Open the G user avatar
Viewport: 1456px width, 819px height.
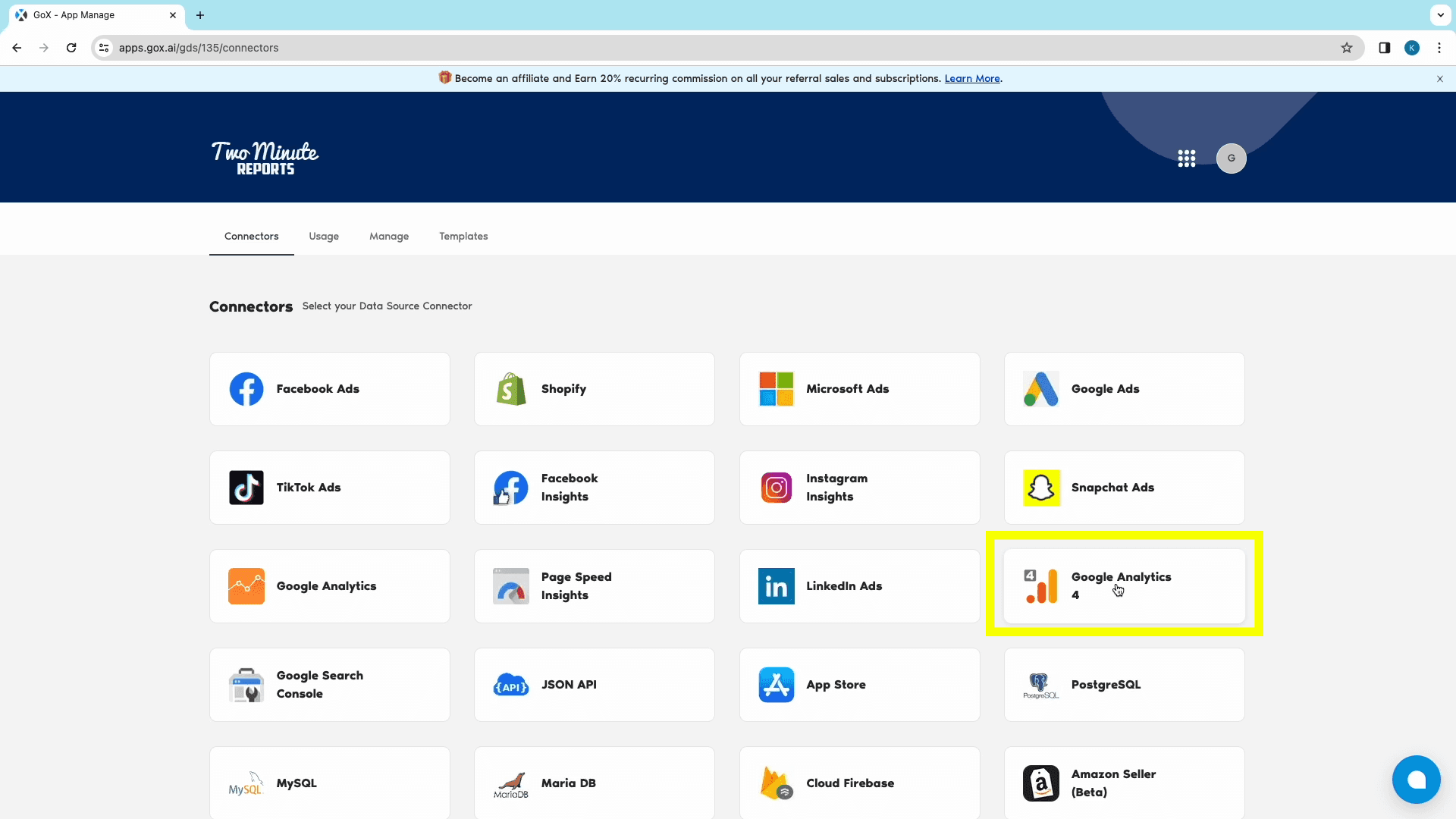coord(1232,158)
